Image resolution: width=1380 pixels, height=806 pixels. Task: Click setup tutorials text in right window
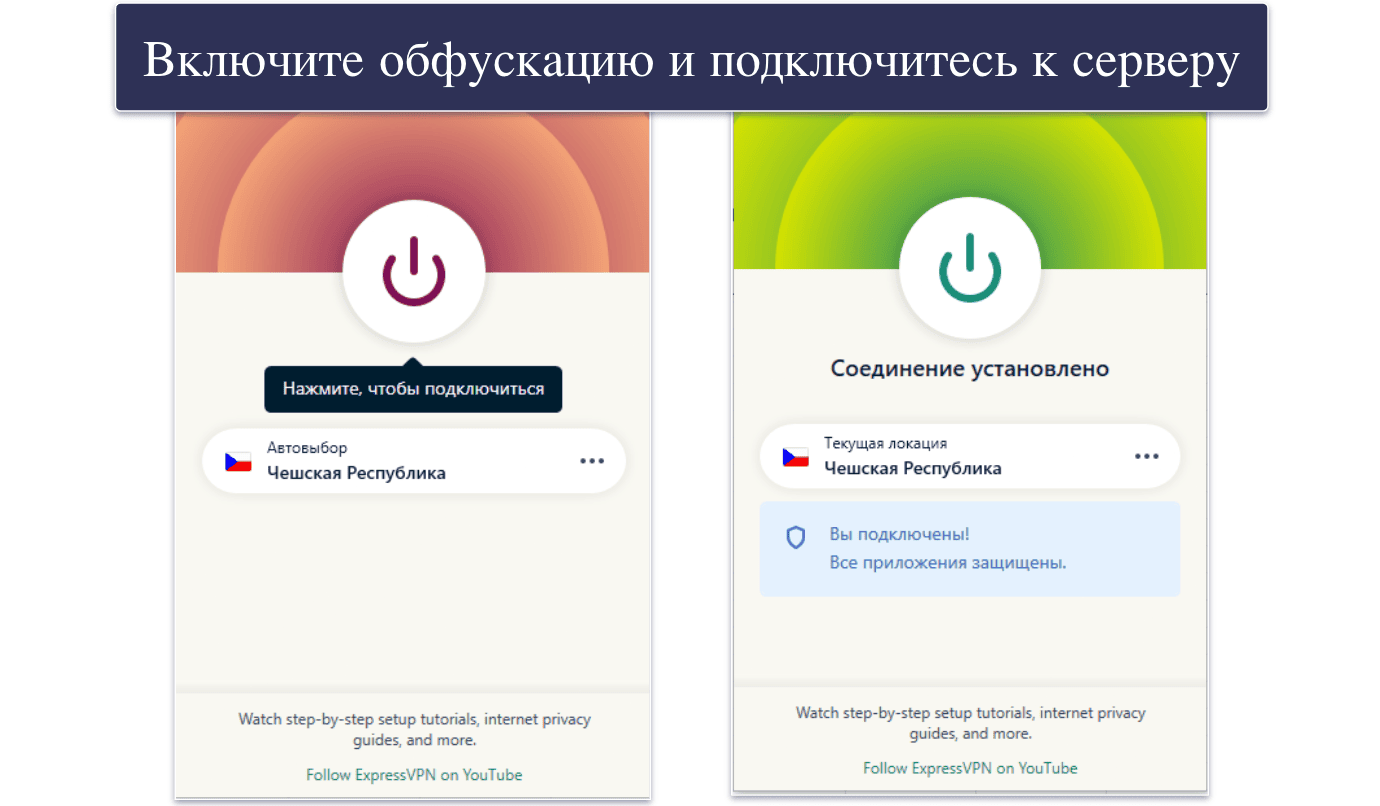point(970,723)
